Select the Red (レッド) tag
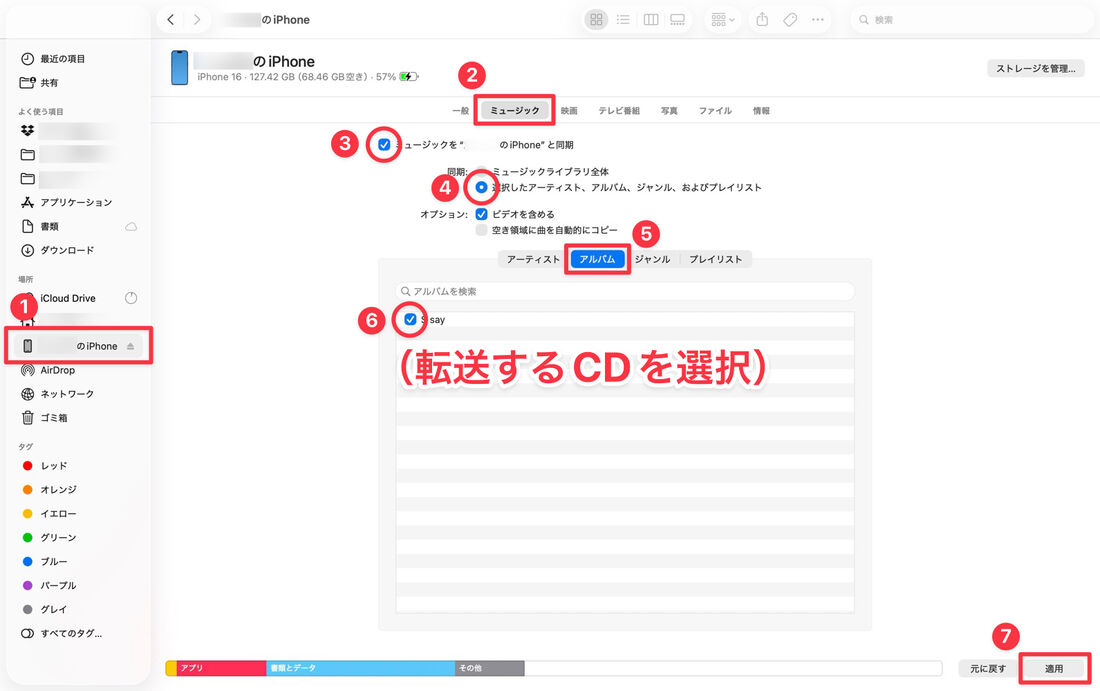The height and width of the screenshot is (691, 1100). pos(53,466)
